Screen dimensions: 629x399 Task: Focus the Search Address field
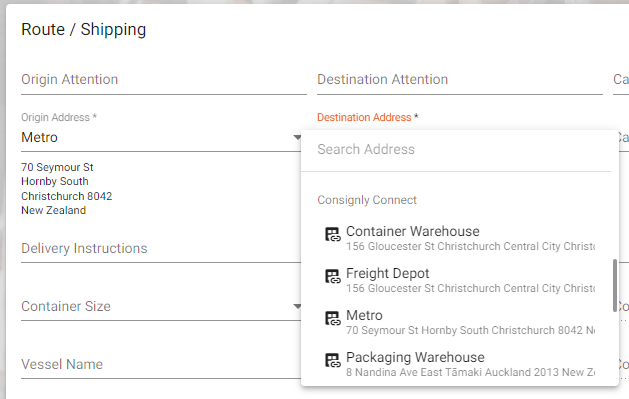(x=456, y=150)
